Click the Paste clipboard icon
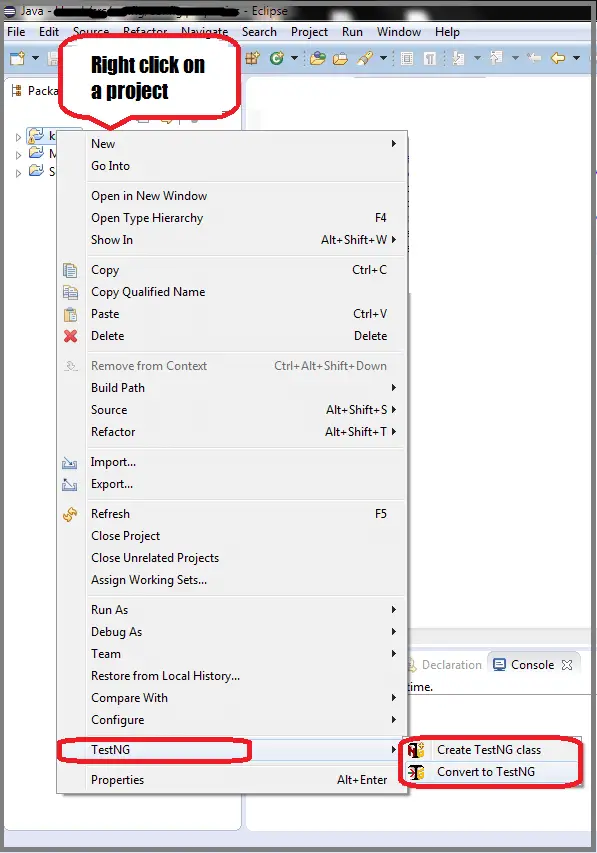597x853 pixels. click(x=70, y=314)
